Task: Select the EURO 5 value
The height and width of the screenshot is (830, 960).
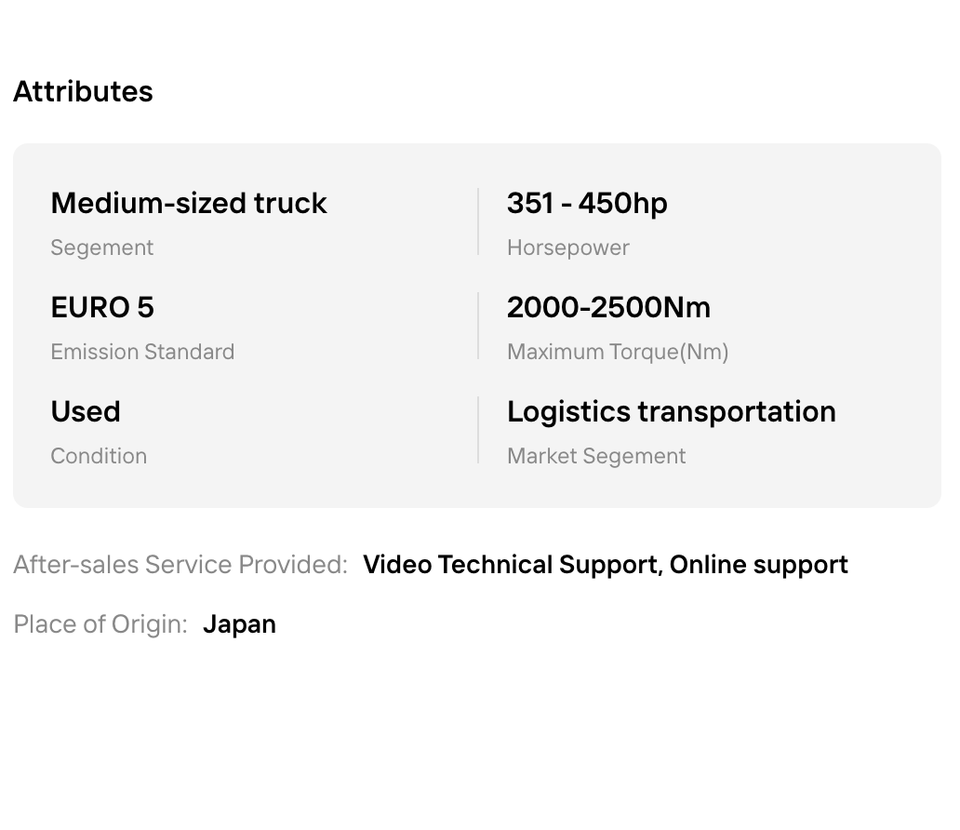Action: (x=103, y=307)
